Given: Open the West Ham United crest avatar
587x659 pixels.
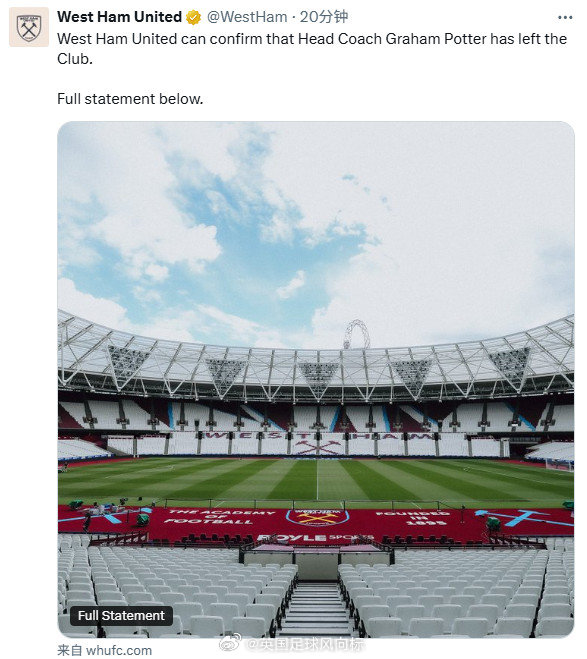Looking at the screenshot, I should coord(29,27).
